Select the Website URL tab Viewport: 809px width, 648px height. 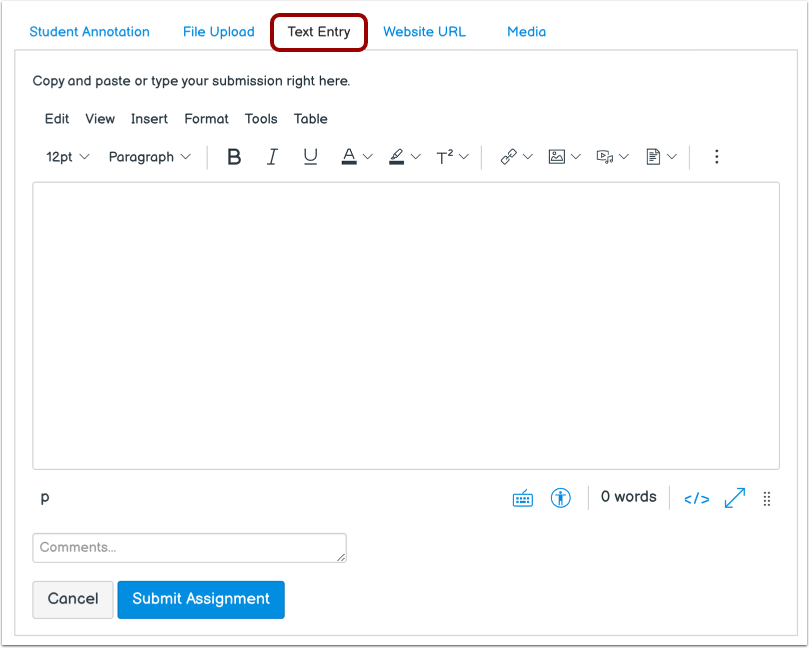[424, 31]
